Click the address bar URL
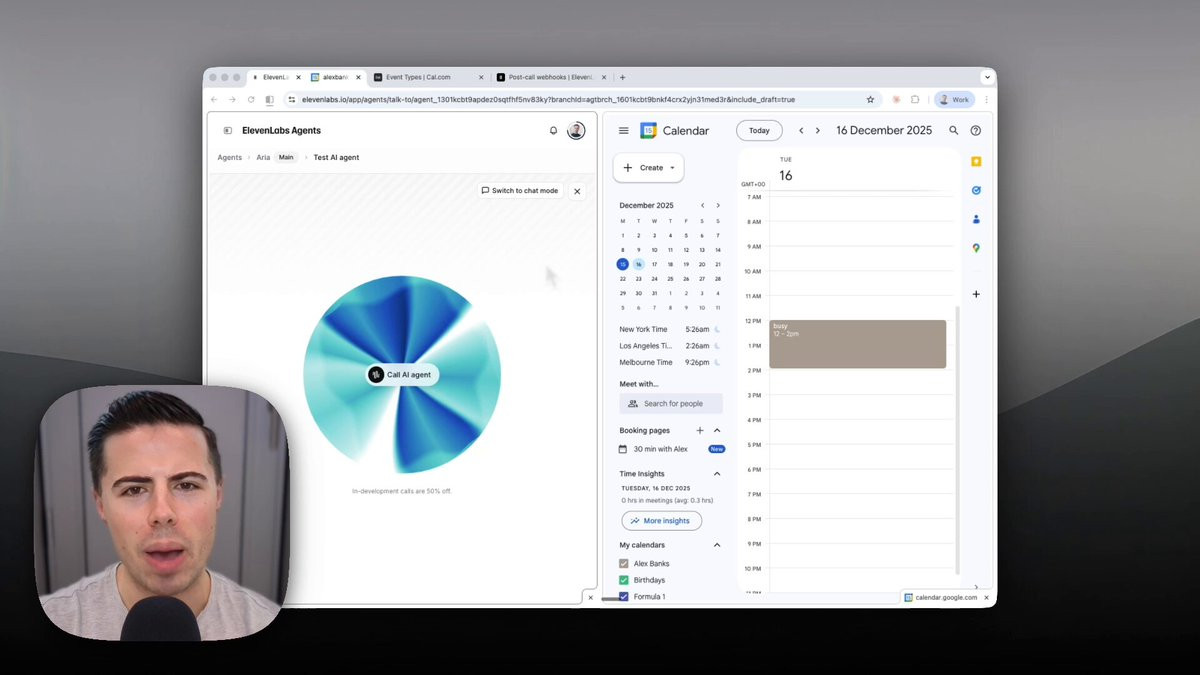The width and height of the screenshot is (1200, 675). [x=548, y=100]
